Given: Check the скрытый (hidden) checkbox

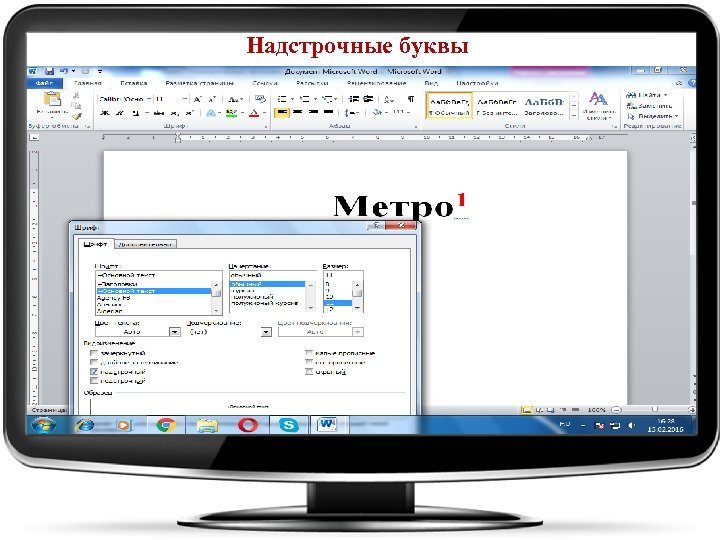Looking at the screenshot, I should click(x=309, y=371).
